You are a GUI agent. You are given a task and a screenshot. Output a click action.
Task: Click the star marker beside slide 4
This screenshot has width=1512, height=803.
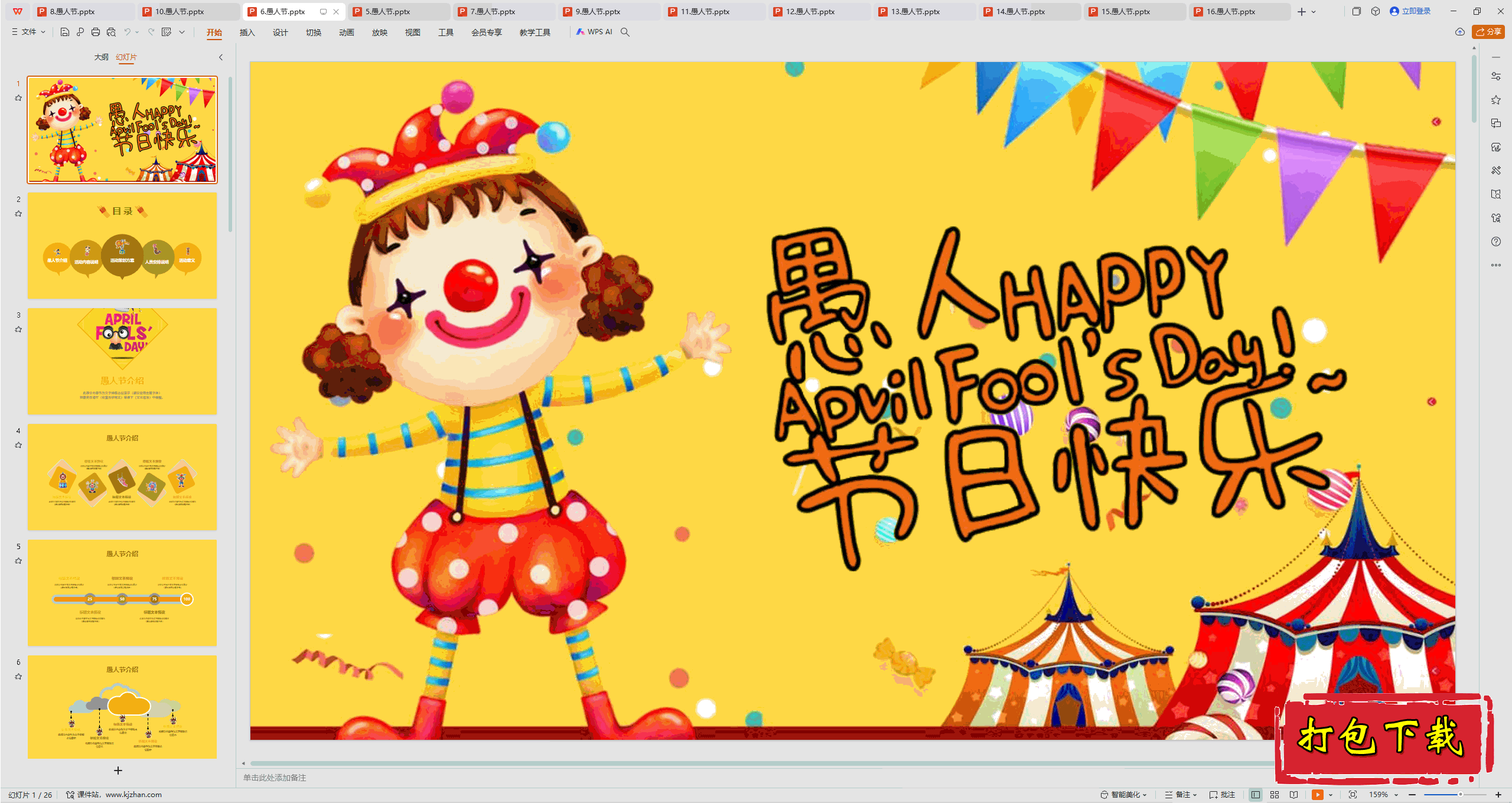pos(18,445)
